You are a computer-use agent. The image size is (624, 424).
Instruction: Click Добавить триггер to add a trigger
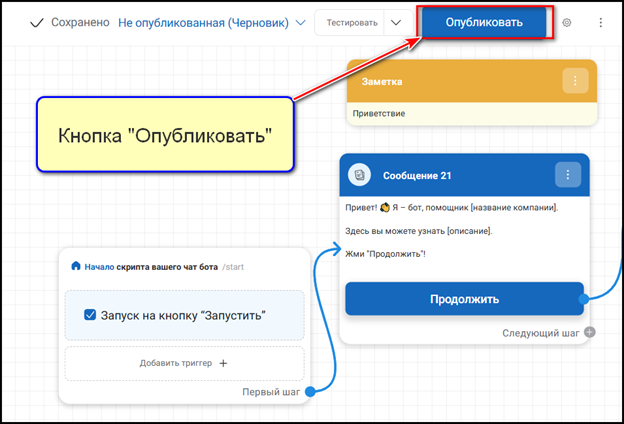184,363
